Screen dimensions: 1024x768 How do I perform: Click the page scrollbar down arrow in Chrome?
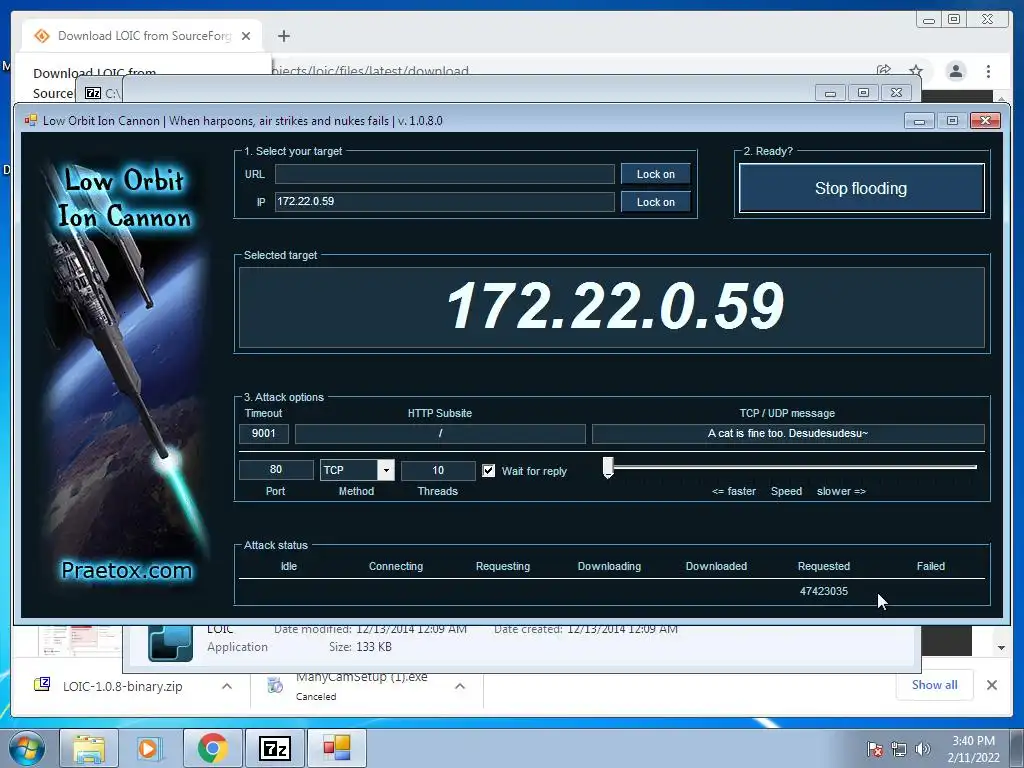point(1002,648)
